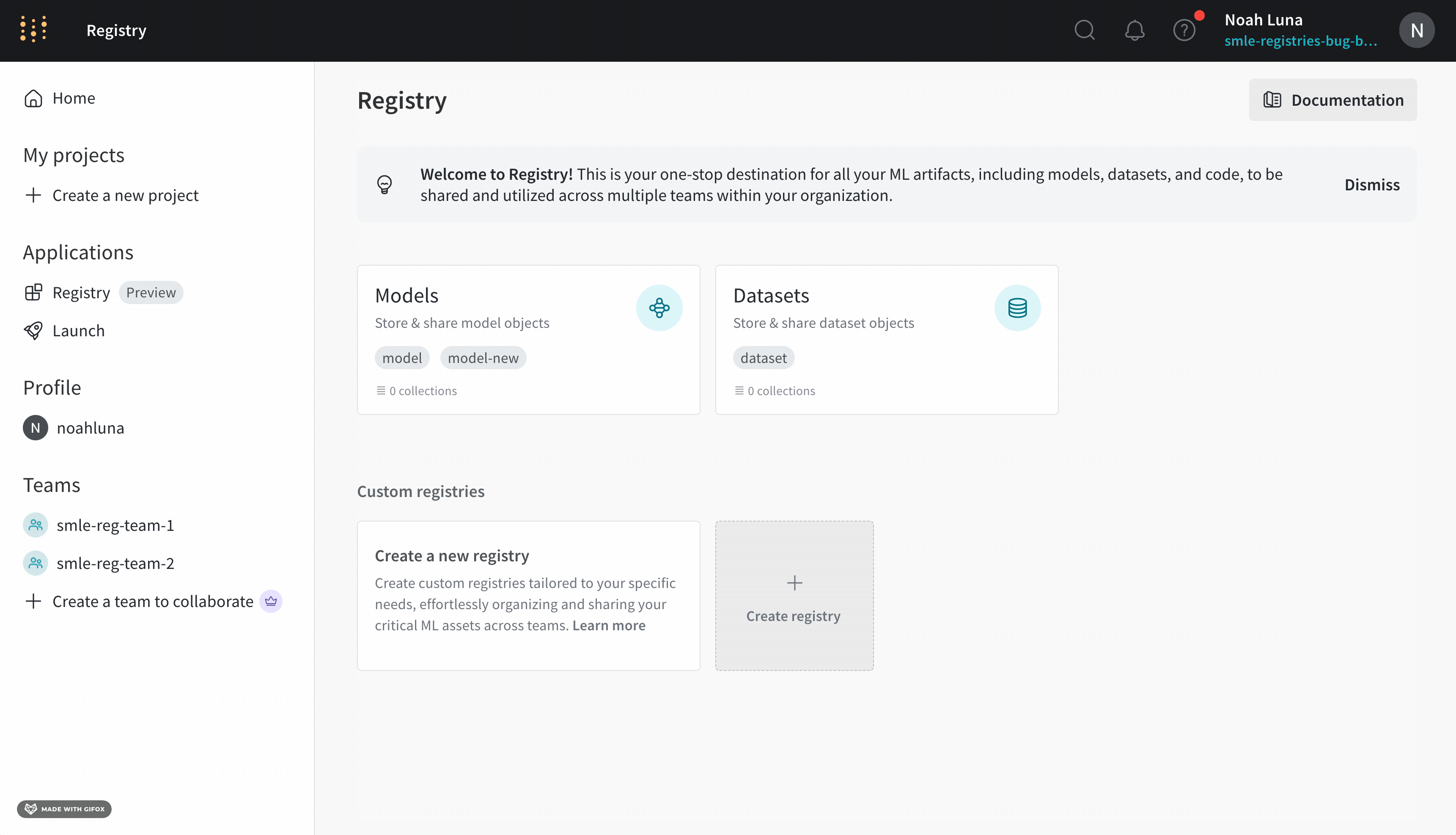Dismiss the welcome banner
This screenshot has width=1456, height=835.
coord(1372,184)
